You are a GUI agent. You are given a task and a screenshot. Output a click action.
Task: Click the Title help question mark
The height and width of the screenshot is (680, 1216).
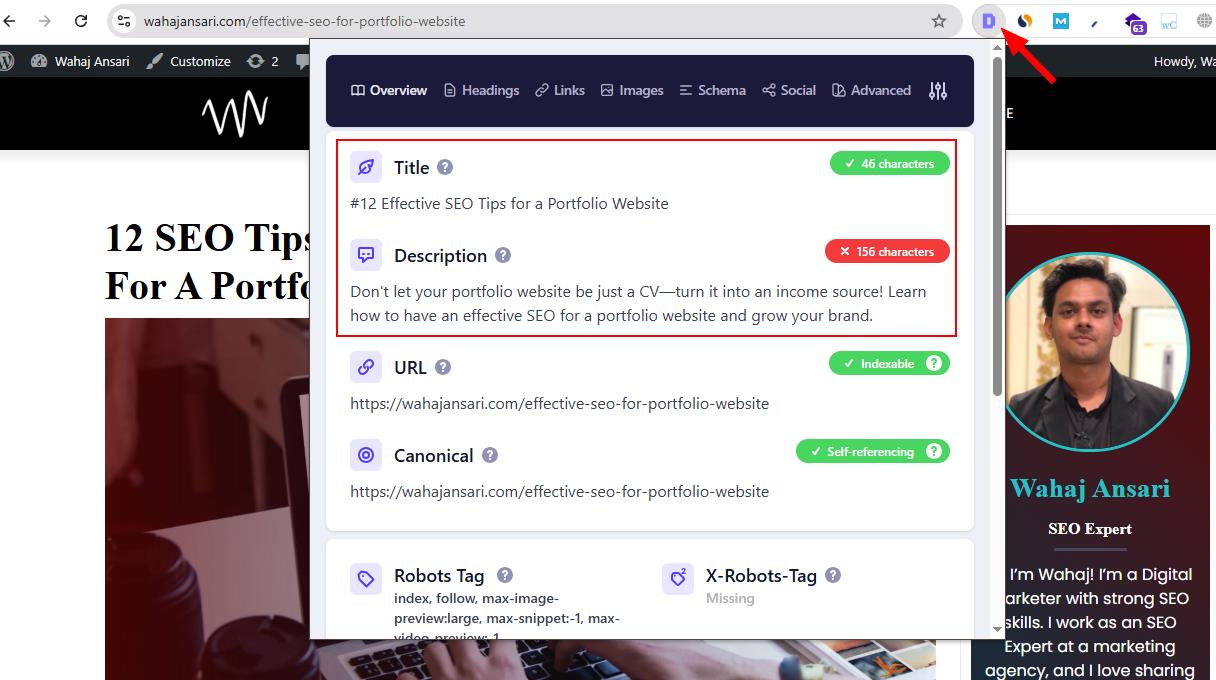445,168
